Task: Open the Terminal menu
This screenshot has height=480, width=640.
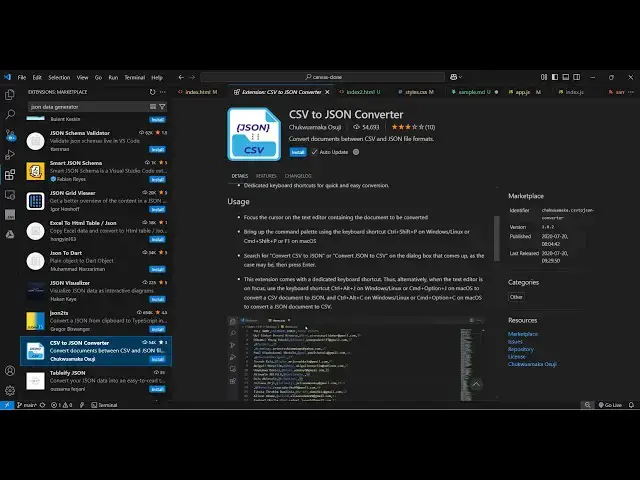Action: (135, 77)
